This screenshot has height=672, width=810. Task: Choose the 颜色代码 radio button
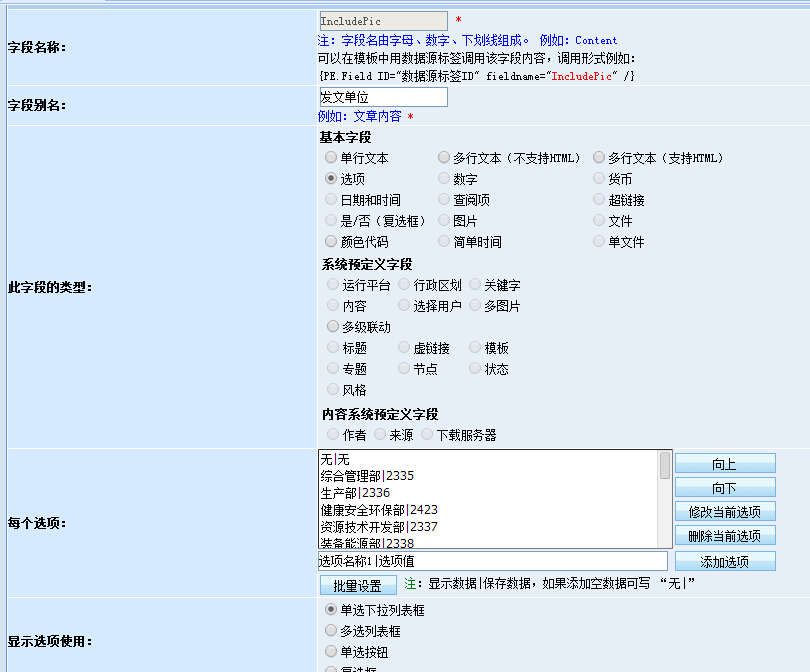331,242
